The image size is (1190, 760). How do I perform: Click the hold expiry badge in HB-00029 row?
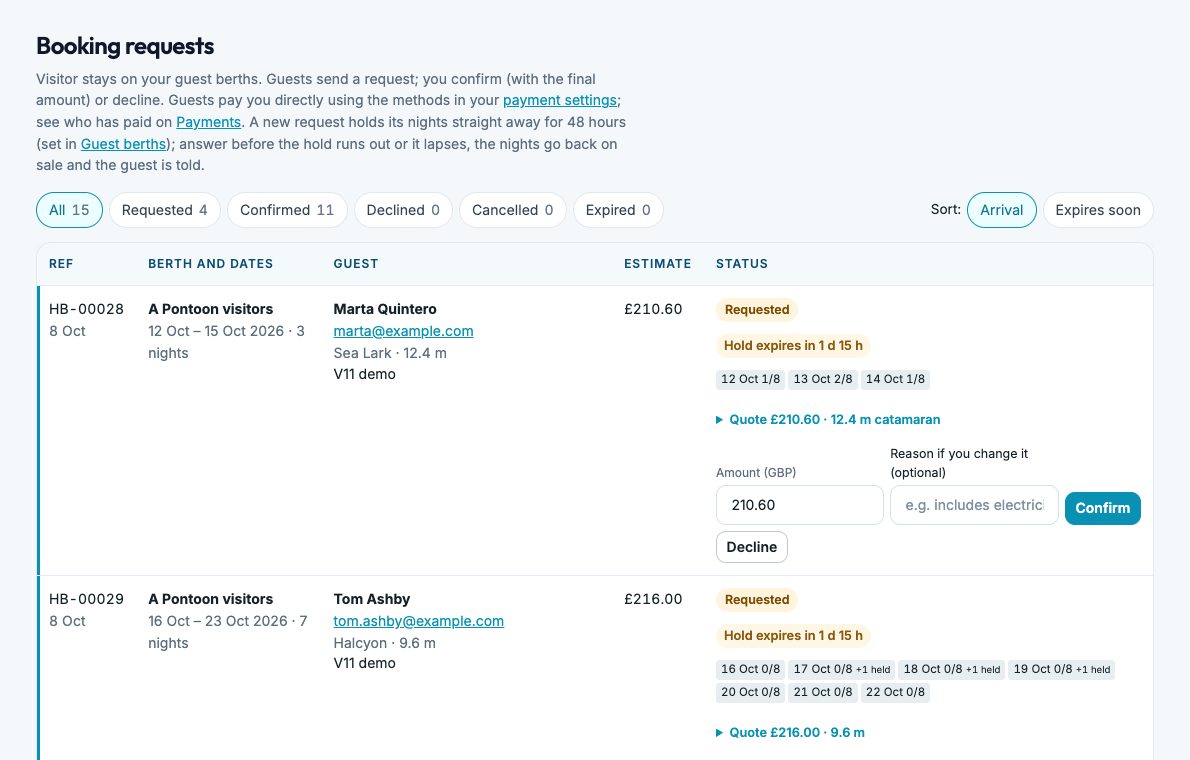(x=793, y=635)
